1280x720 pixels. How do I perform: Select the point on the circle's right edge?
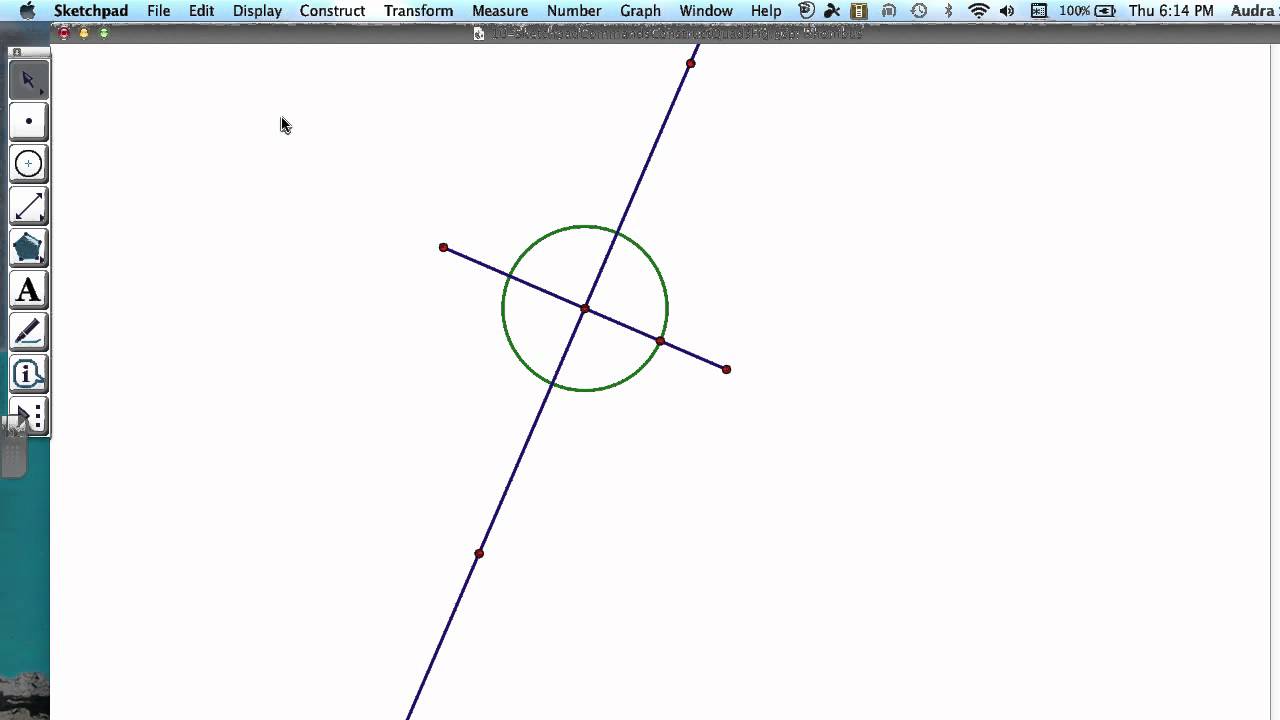660,341
